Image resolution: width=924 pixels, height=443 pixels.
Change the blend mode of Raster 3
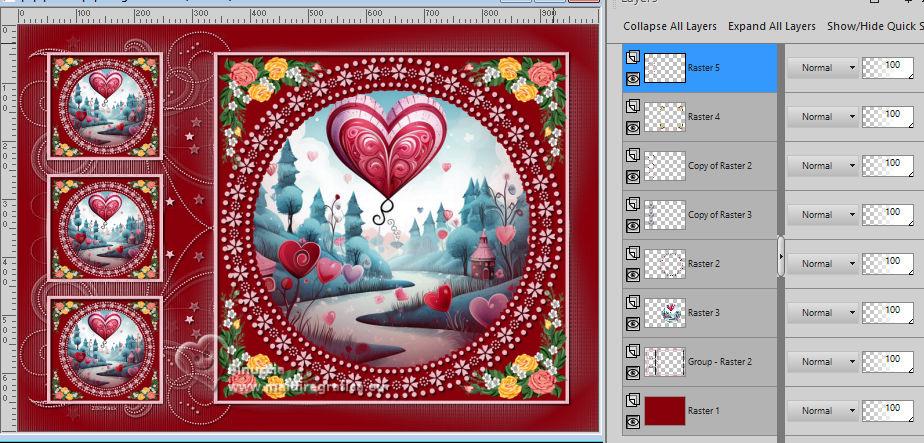[x=823, y=312]
